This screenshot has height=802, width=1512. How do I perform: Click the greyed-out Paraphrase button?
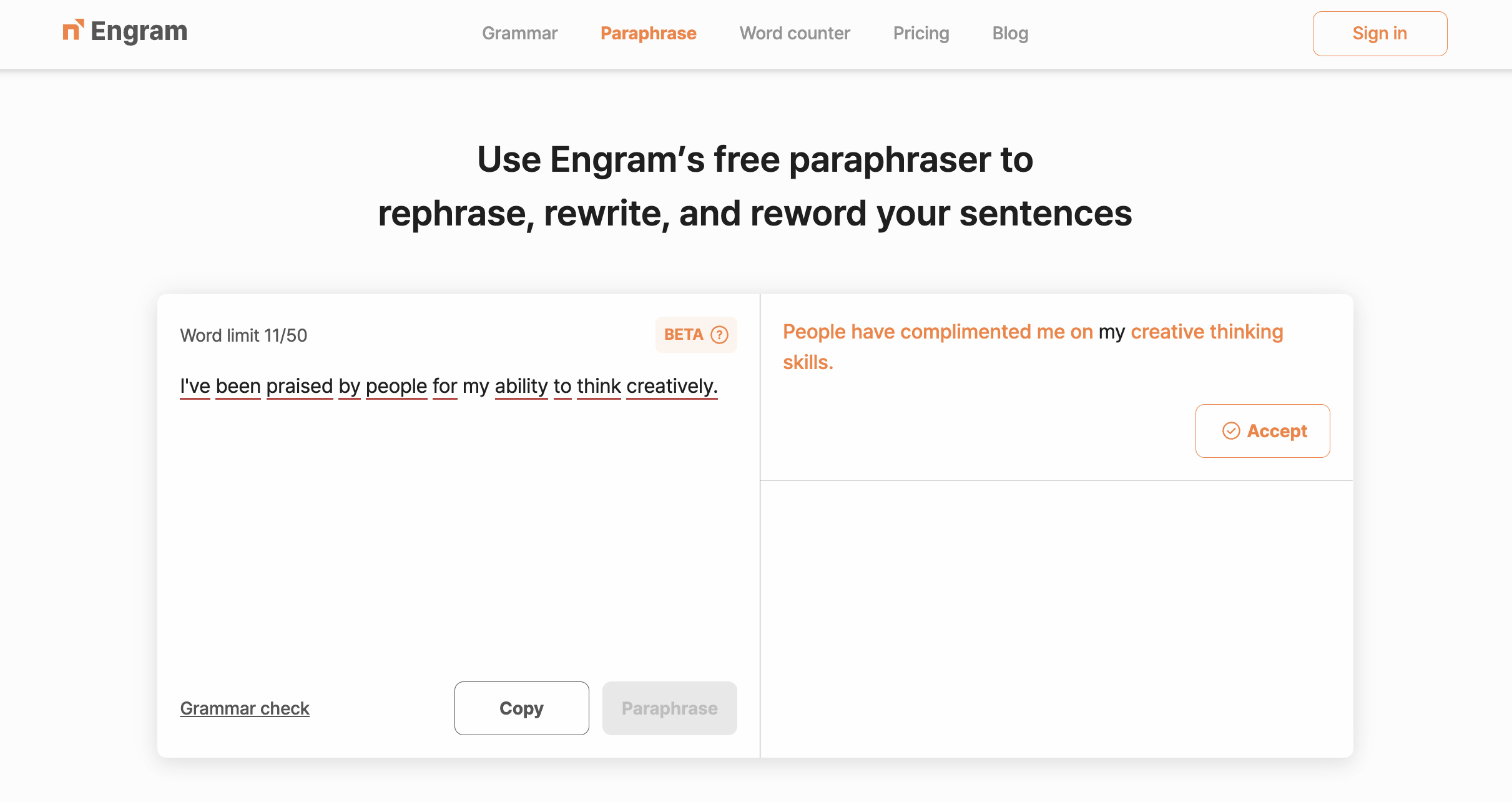click(669, 708)
